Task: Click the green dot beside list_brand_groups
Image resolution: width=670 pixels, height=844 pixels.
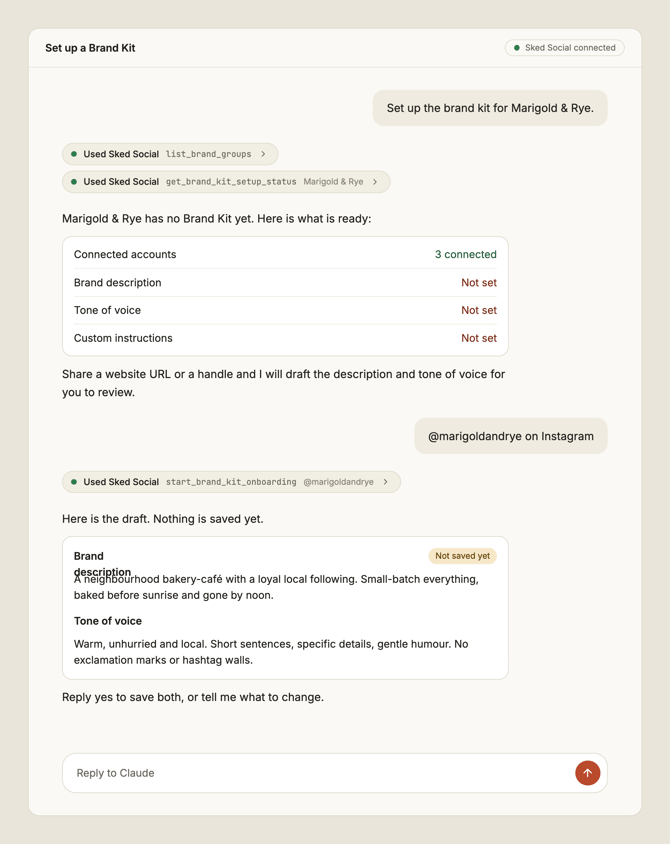Action: (74, 154)
